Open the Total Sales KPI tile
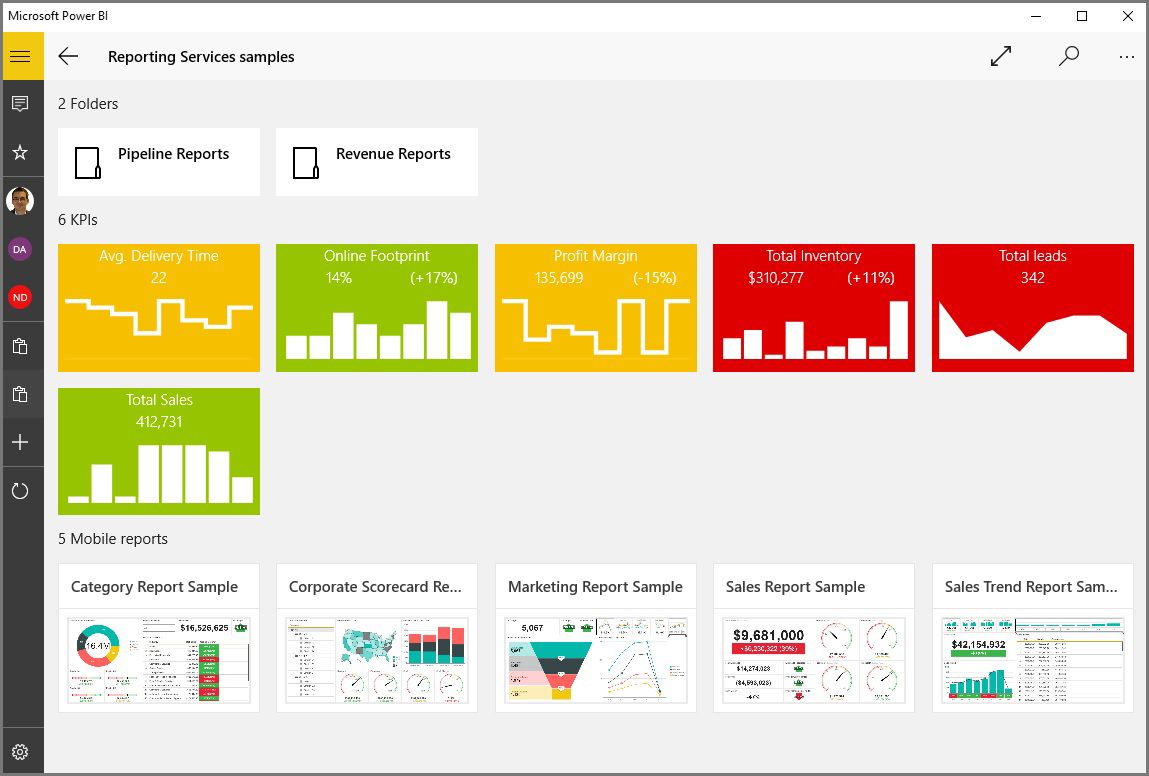Screen dimensions: 1149x776 pos(158,451)
